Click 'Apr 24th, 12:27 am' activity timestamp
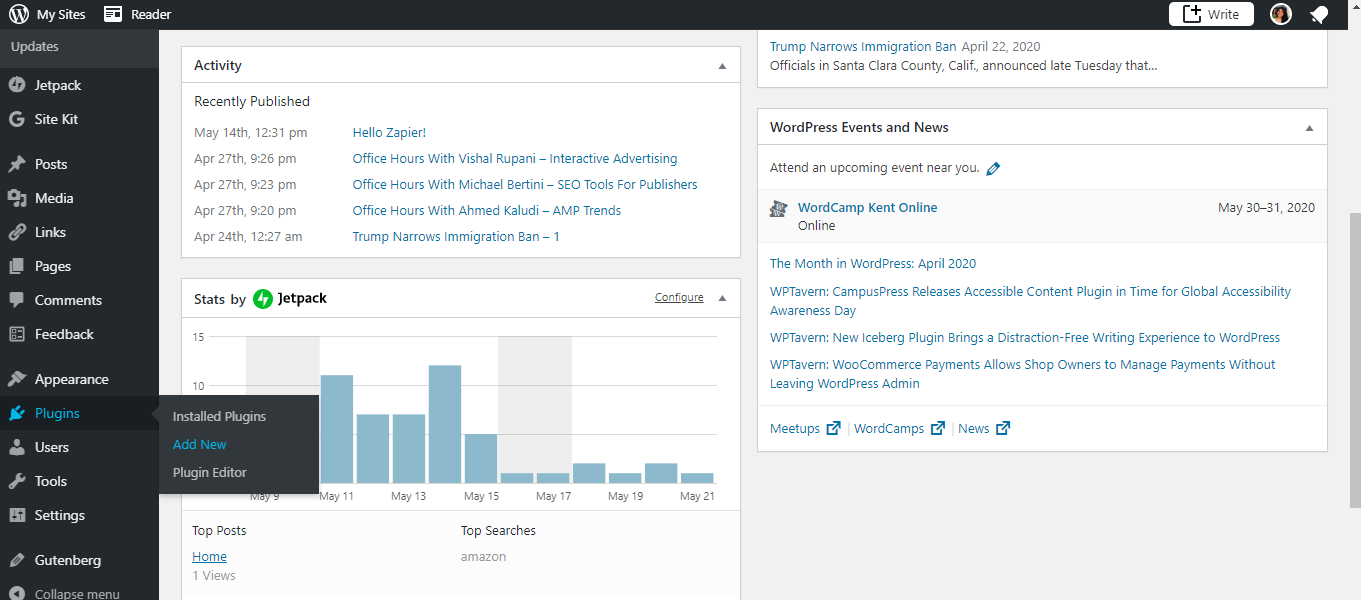The width and height of the screenshot is (1361, 600). [x=248, y=236]
